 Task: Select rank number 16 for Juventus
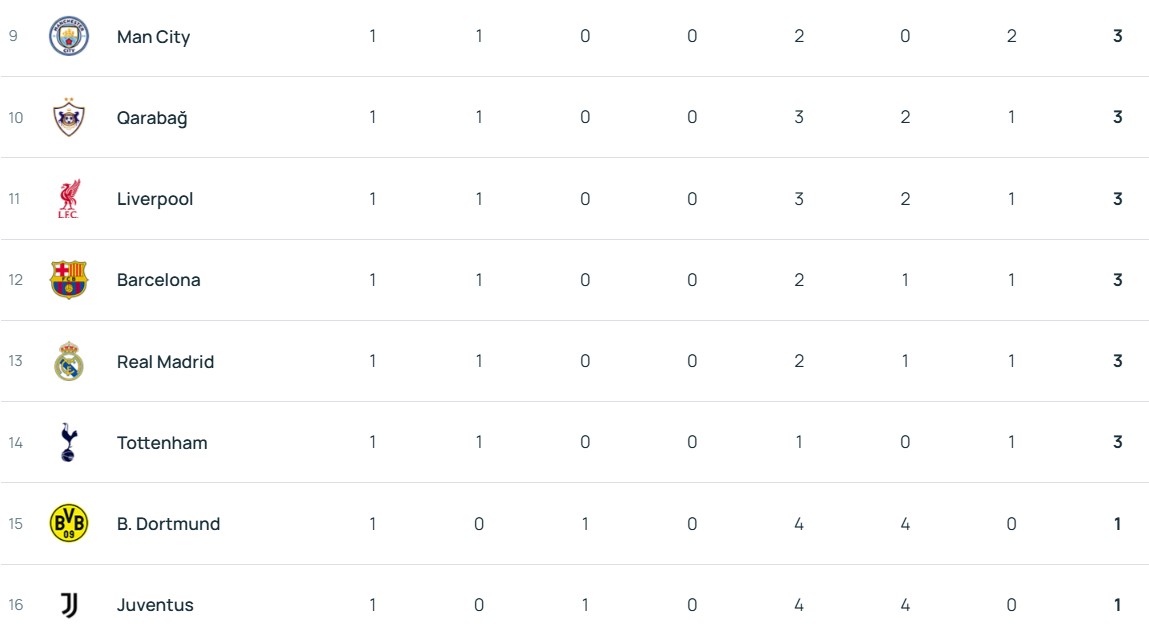click(16, 605)
